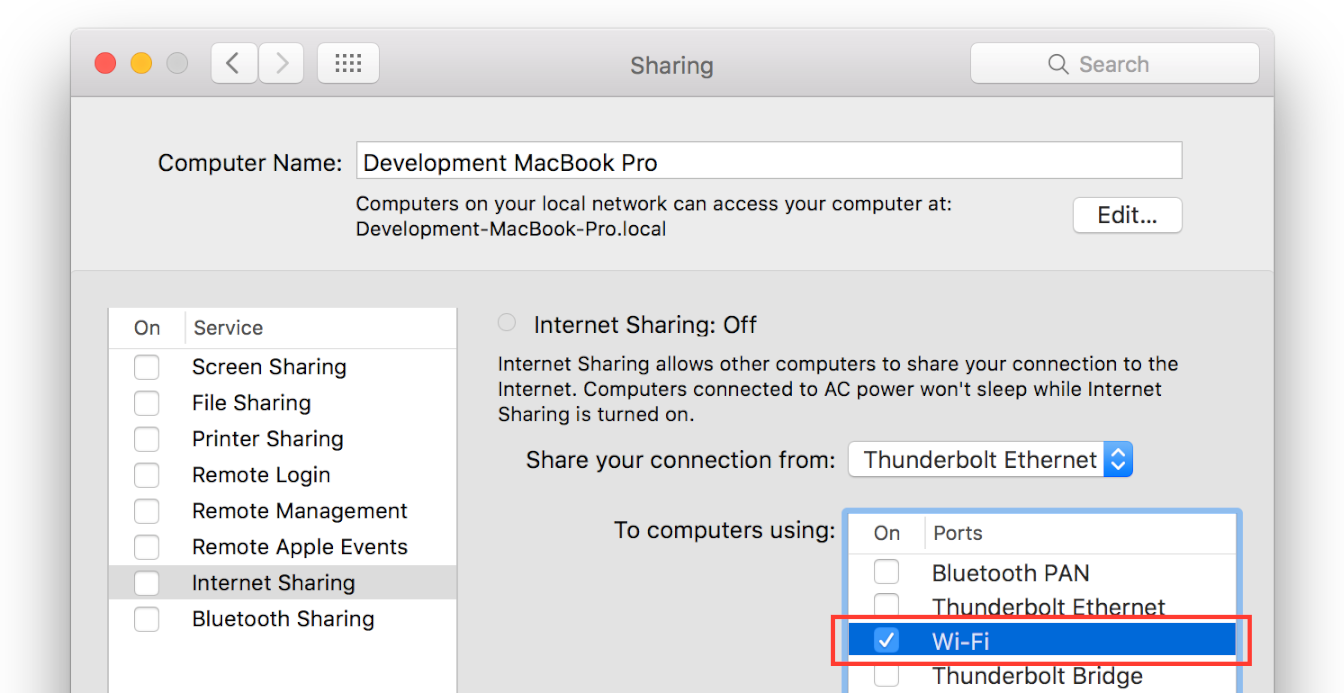
Task: Uncheck the Wi-Fi port checkbox
Action: [x=886, y=641]
